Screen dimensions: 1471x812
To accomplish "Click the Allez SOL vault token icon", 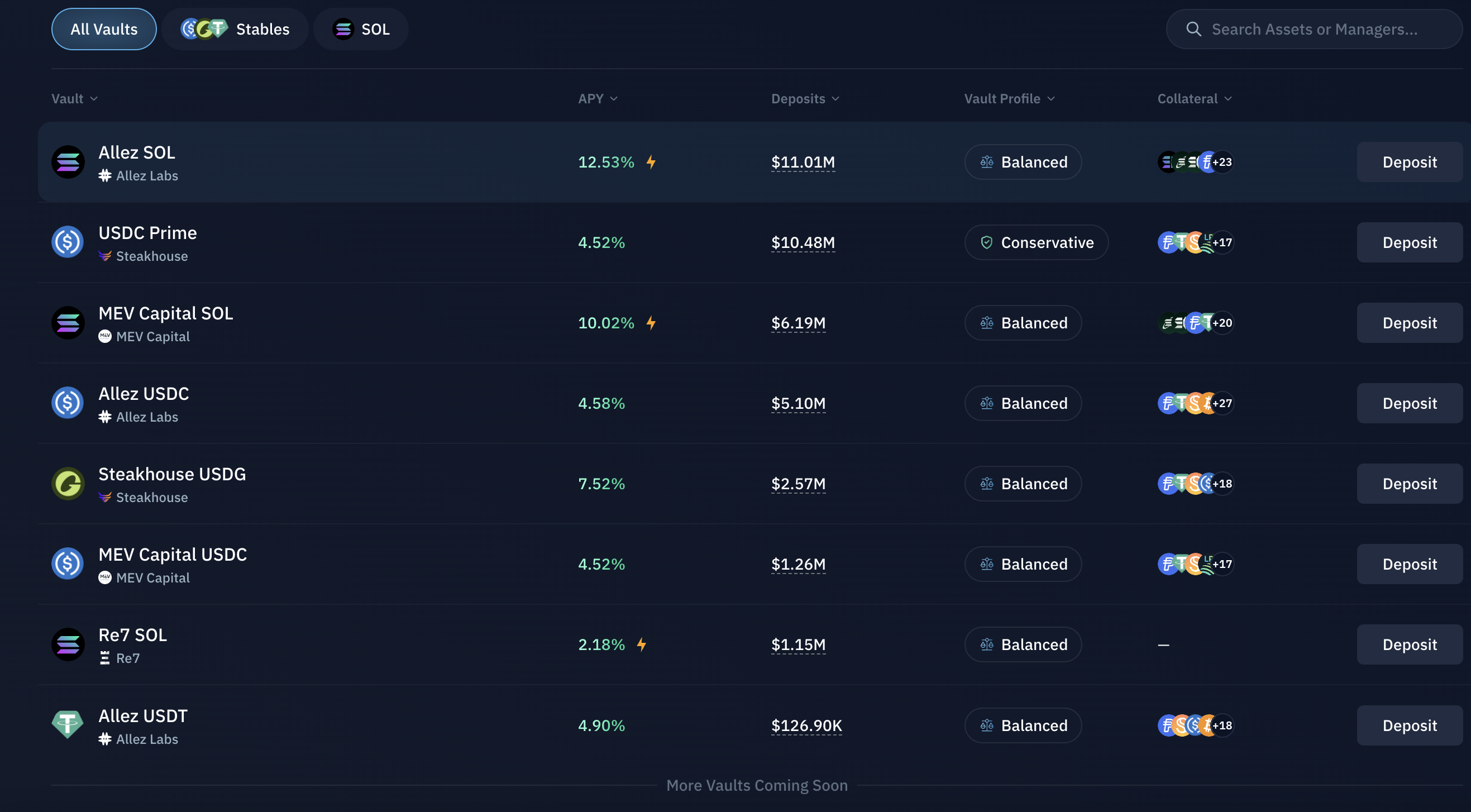I will 68,162.
